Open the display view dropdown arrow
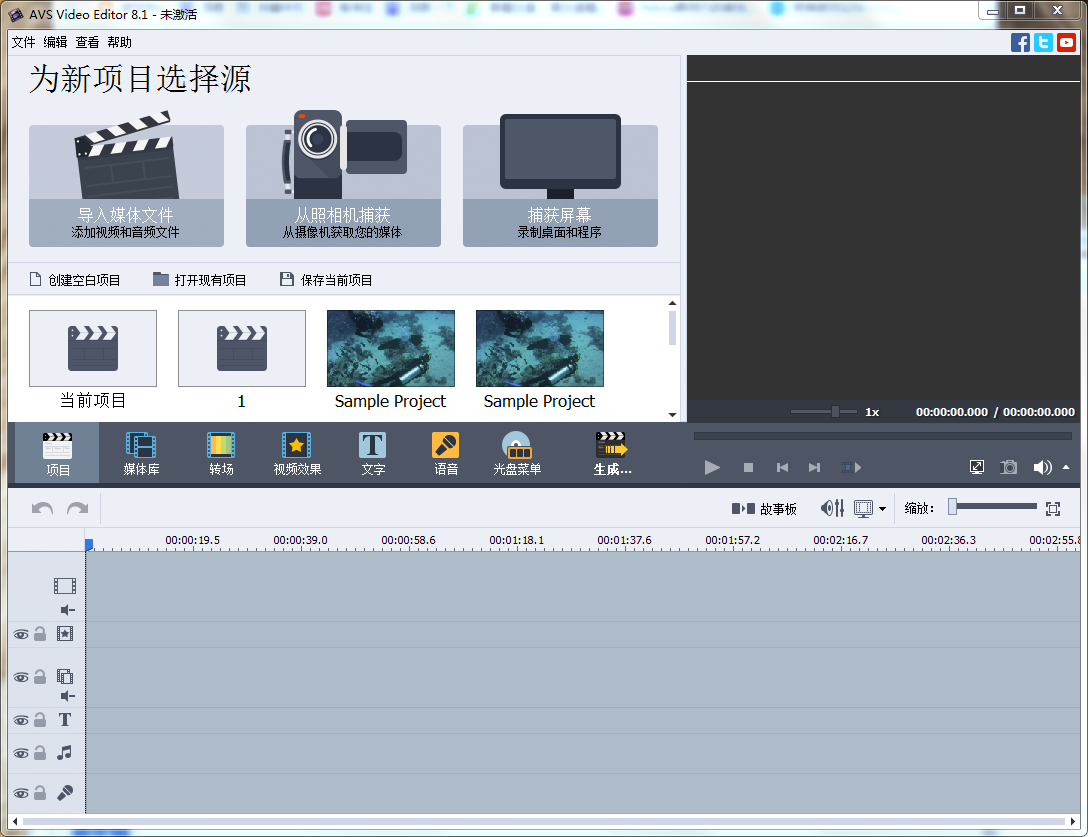The height and width of the screenshot is (837, 1088). (x=883, y=509)
